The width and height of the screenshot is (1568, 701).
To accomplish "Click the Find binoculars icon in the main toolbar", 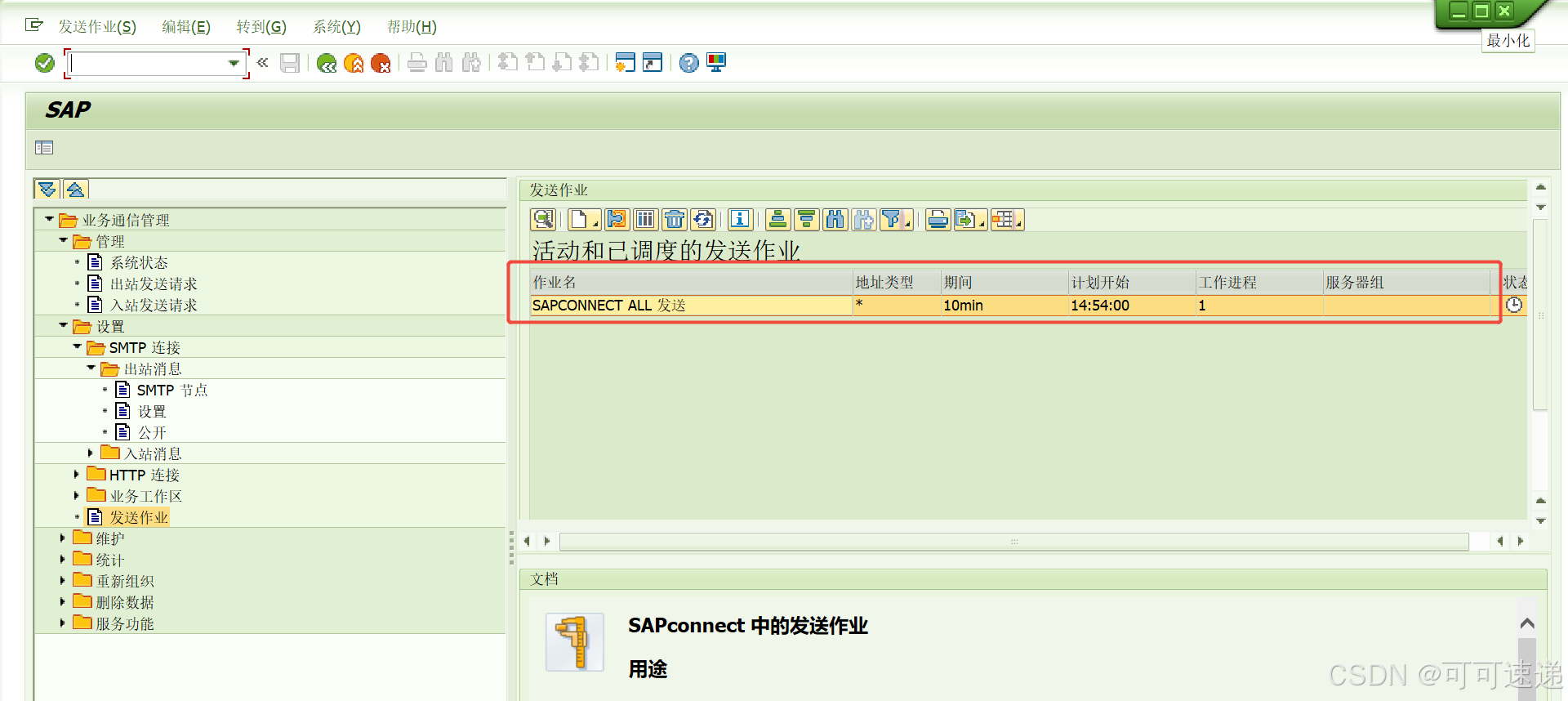I will (x=444, y=63).
